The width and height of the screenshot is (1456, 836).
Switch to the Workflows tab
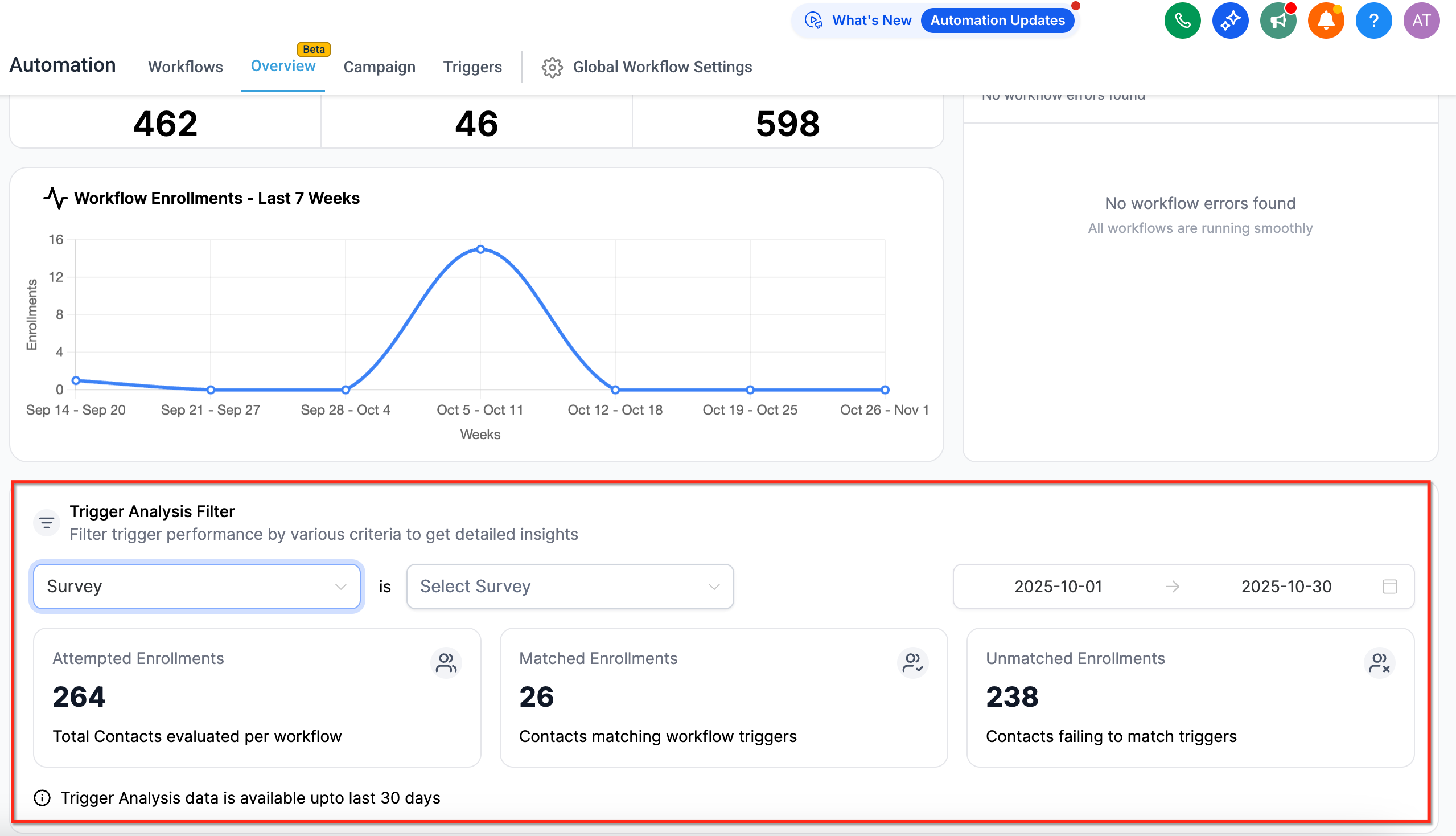coord(186,67)
